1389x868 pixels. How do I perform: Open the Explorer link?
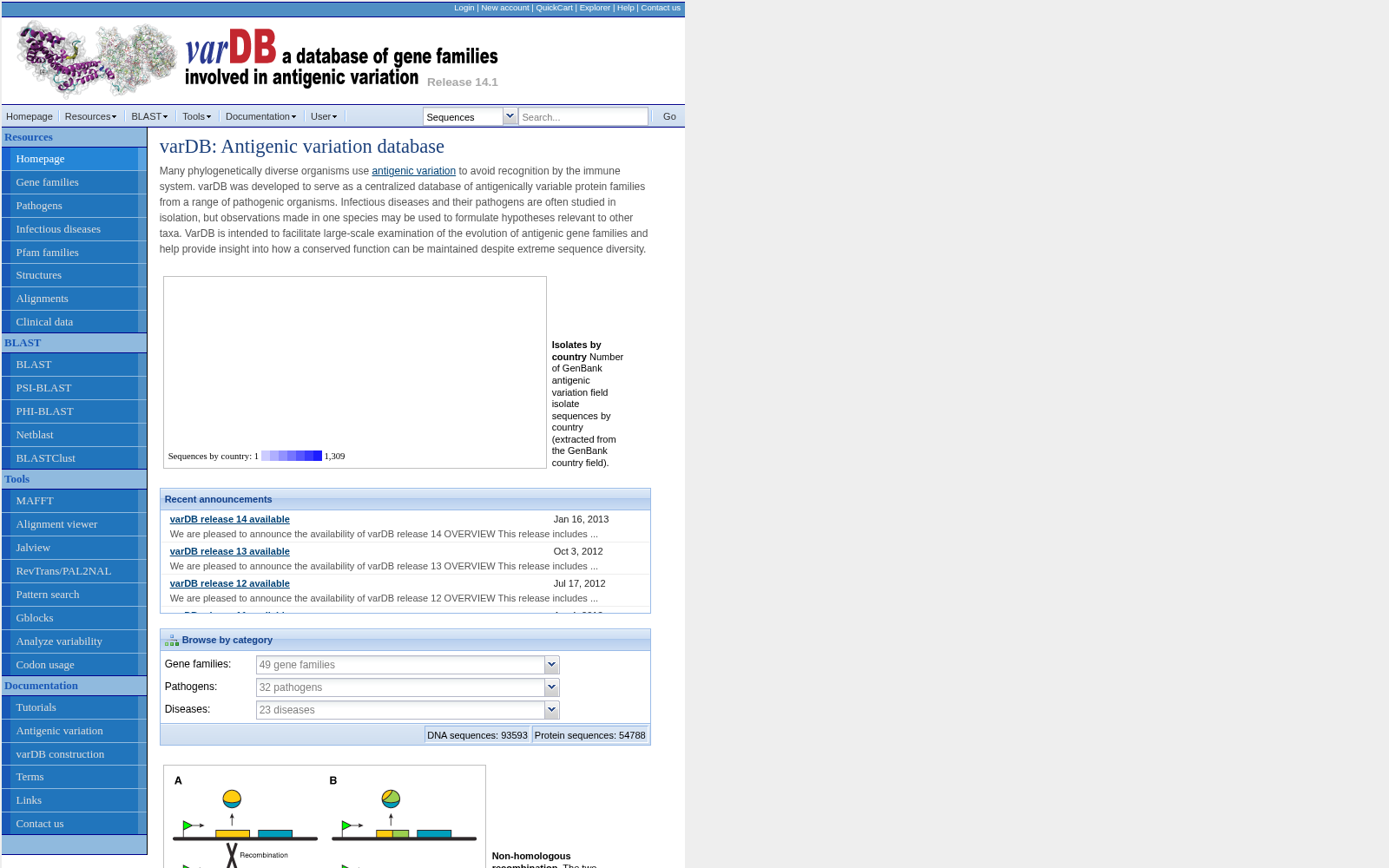595,8
